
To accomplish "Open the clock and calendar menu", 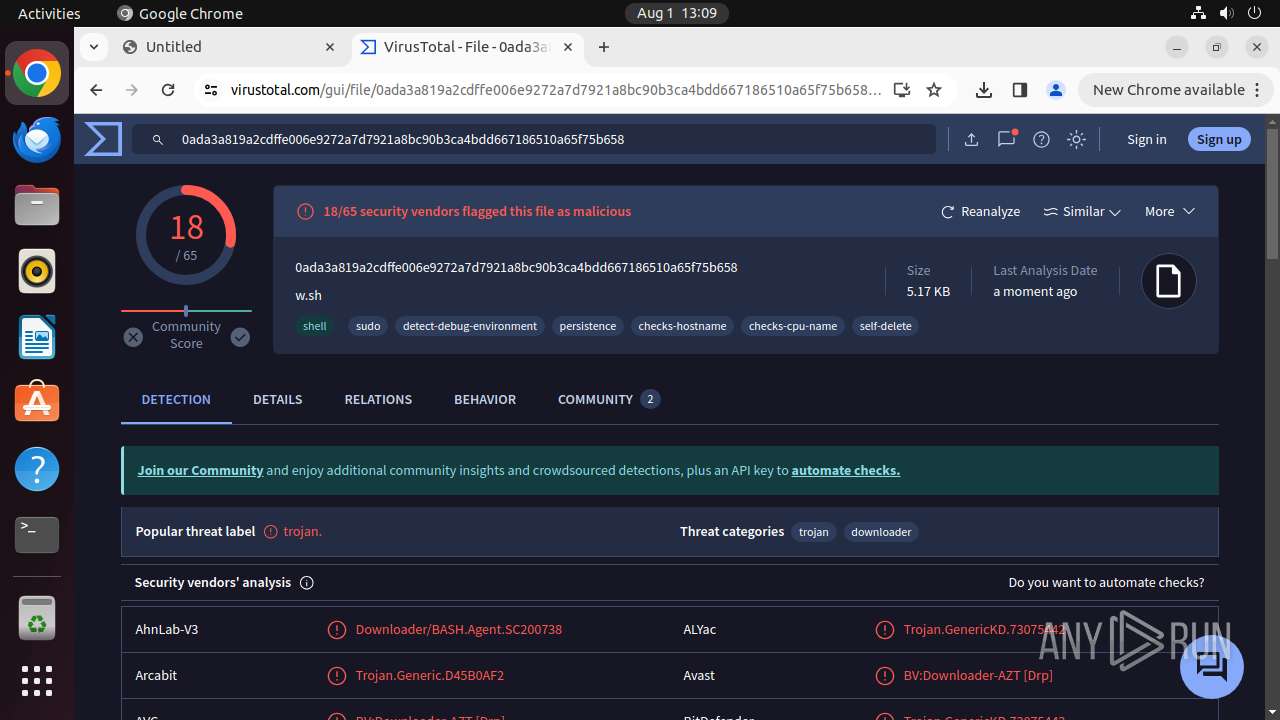I will tap(677, 13).
